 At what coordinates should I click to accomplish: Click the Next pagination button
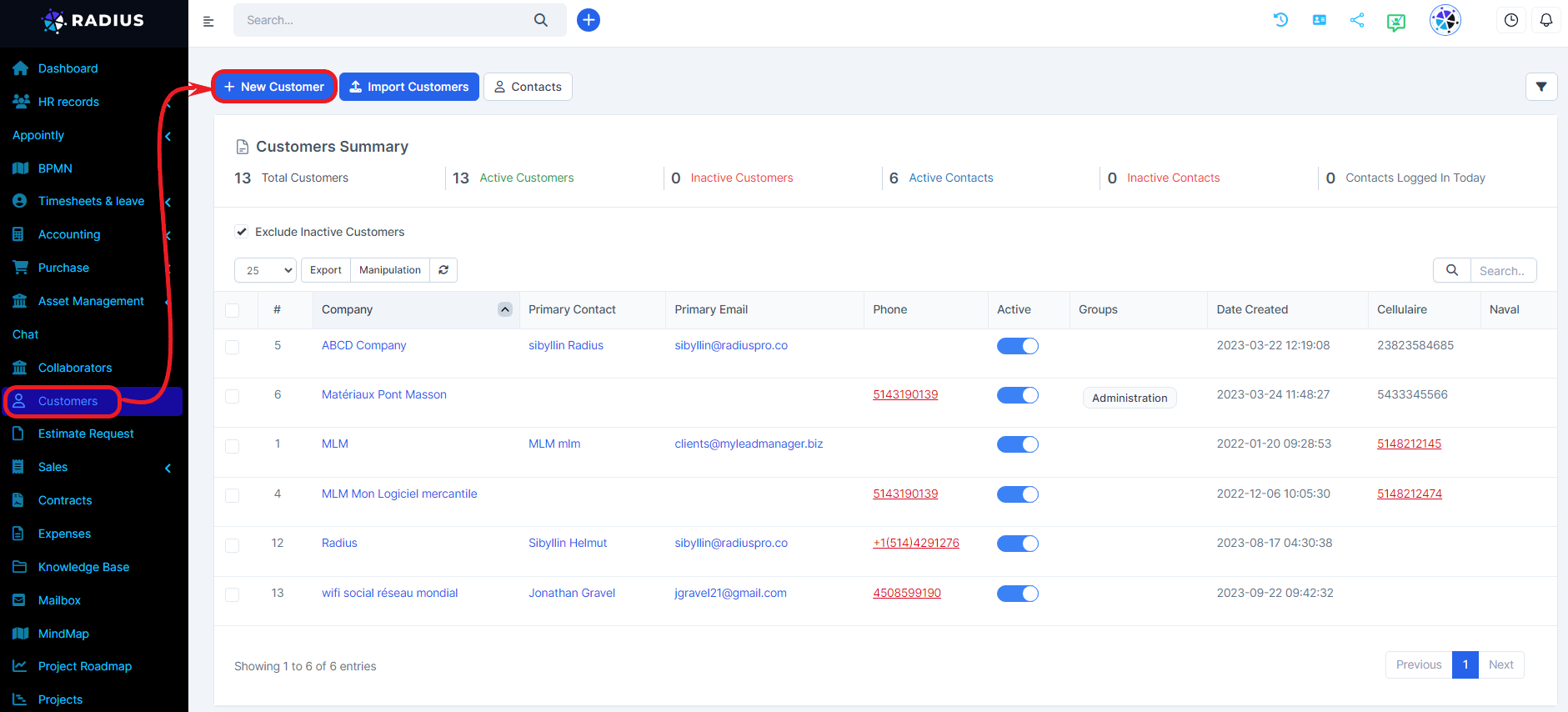(1501, 664)
